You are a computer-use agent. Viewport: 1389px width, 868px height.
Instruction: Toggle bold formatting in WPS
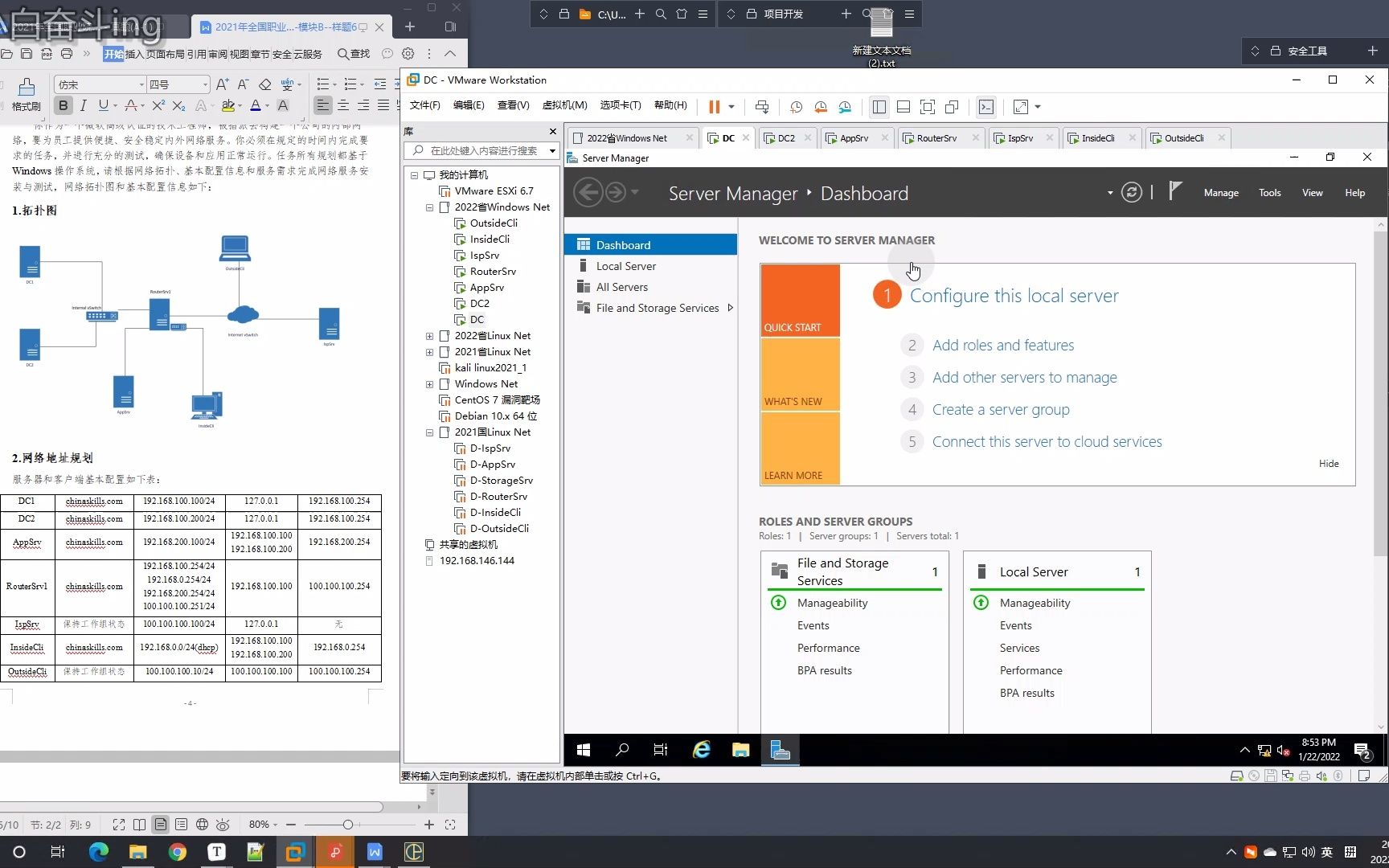tap(64, 105)
